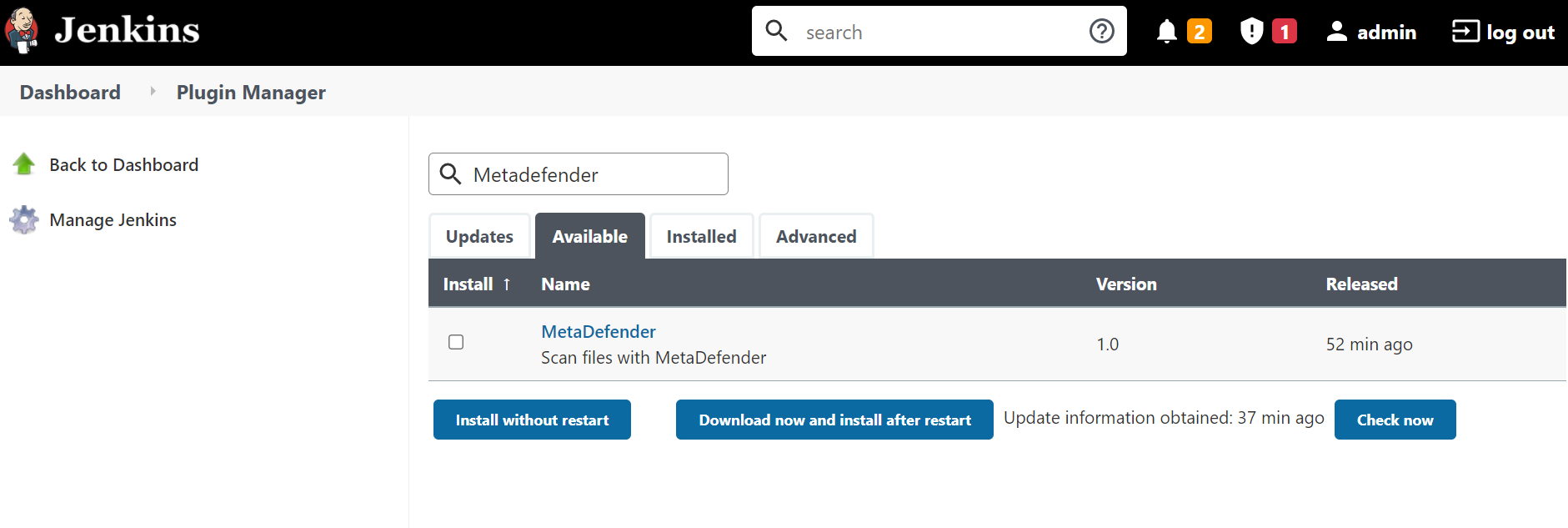Check the MetaDefender install checkbox
1568x528 pixels.
point(456,342)
